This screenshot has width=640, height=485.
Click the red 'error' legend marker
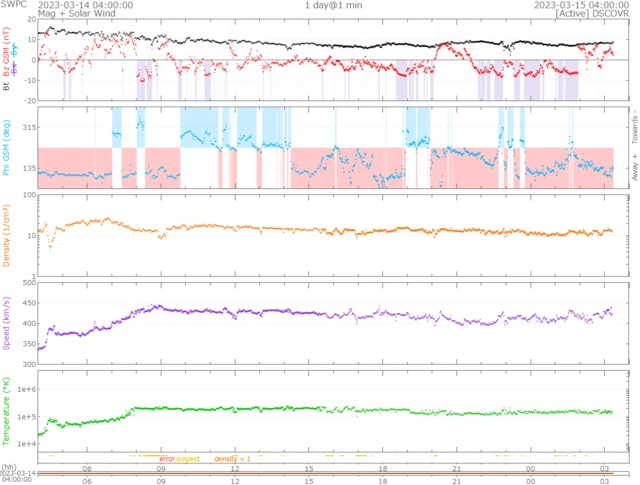pyautogui.click(x=166, y=458)
